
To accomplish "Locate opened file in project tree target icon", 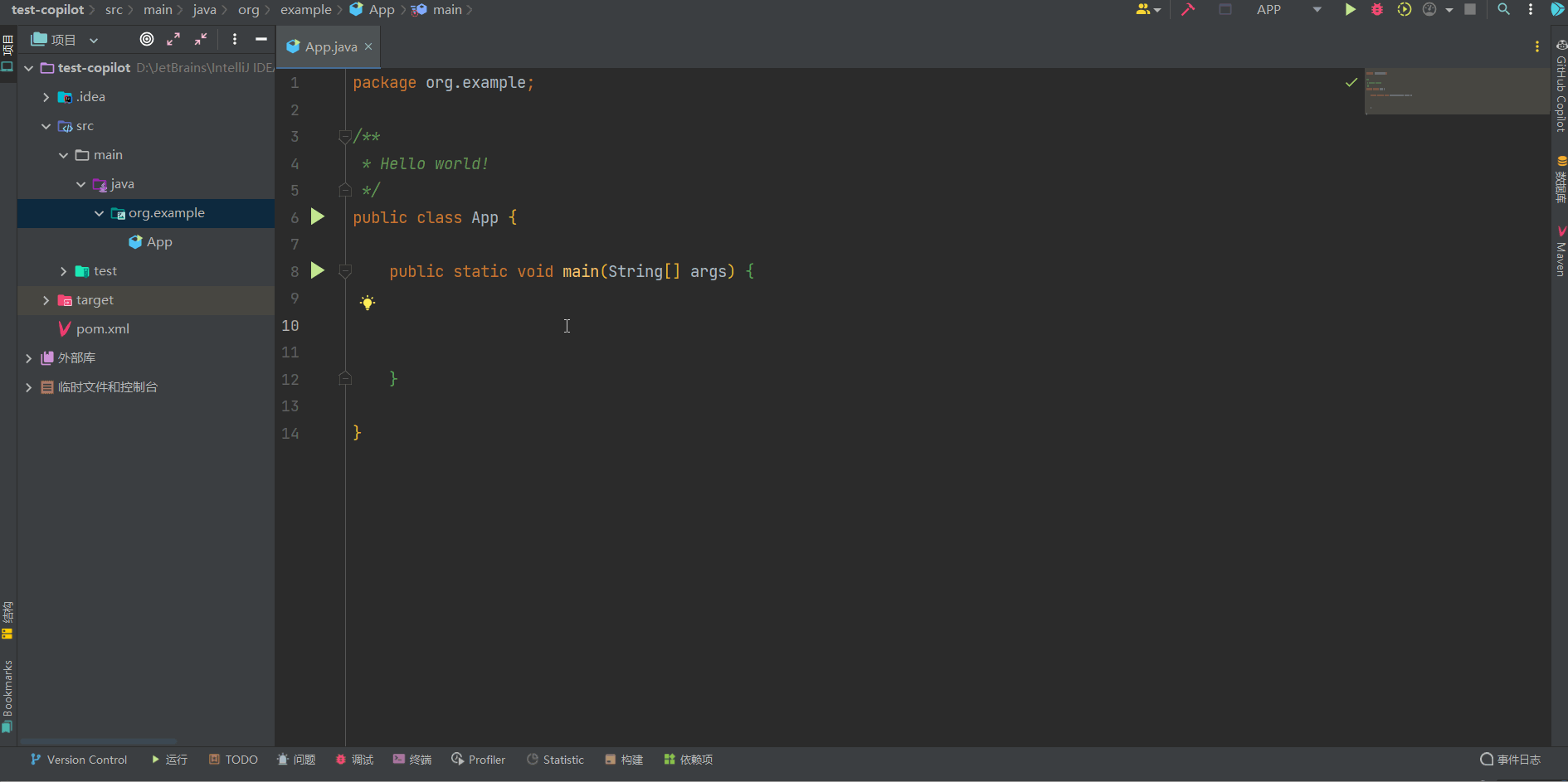I will [147, 39].
